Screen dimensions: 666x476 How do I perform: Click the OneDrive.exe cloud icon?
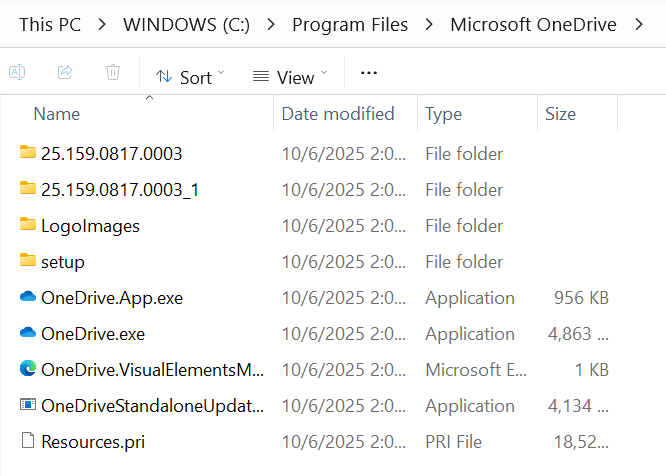pos(27,334)
